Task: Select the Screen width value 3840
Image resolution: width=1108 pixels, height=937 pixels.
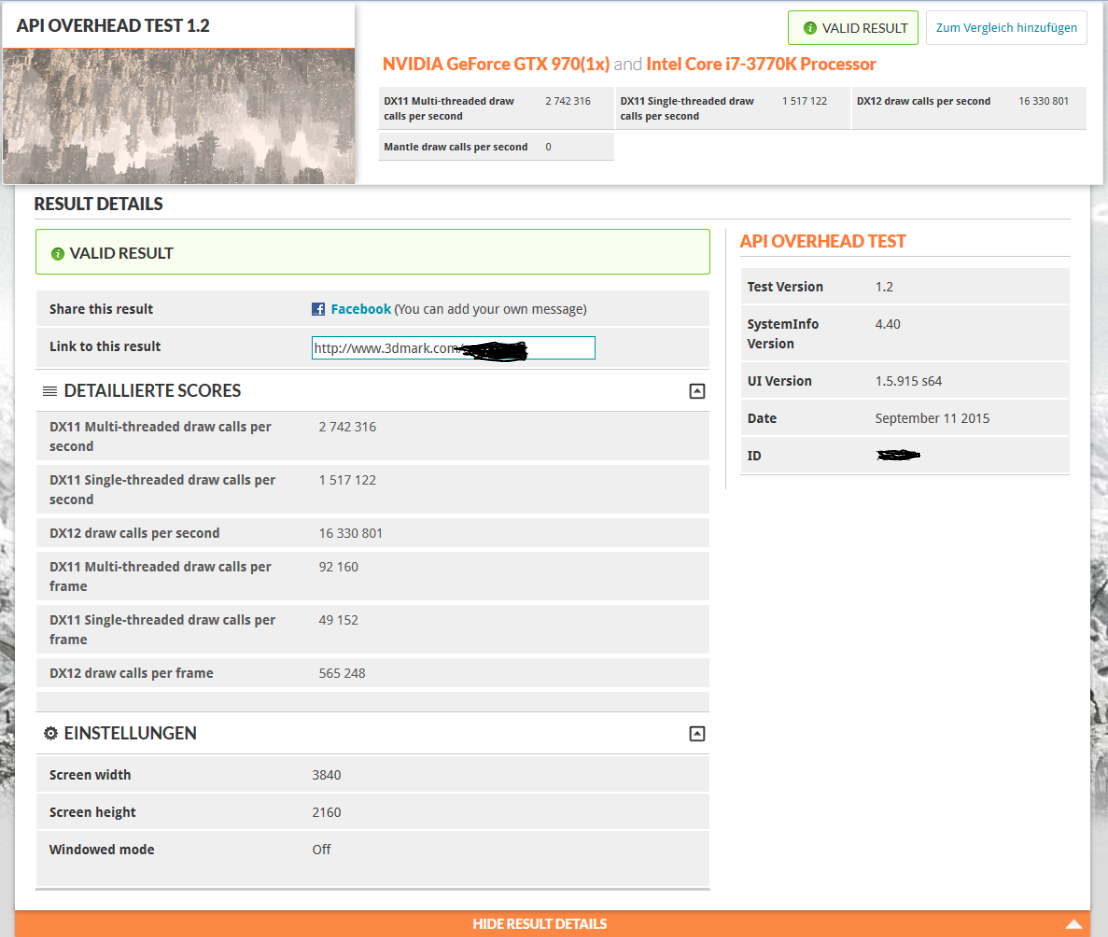Action: pos(326,774)
